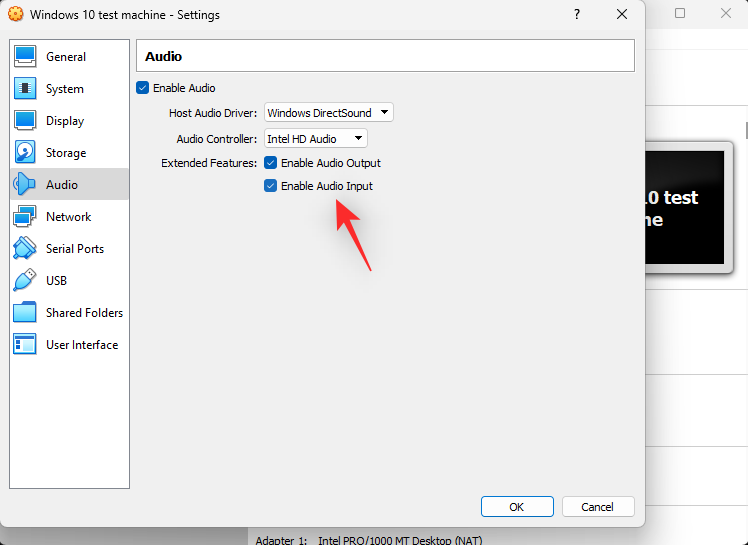Select Shared Folders label

[84, 313]
